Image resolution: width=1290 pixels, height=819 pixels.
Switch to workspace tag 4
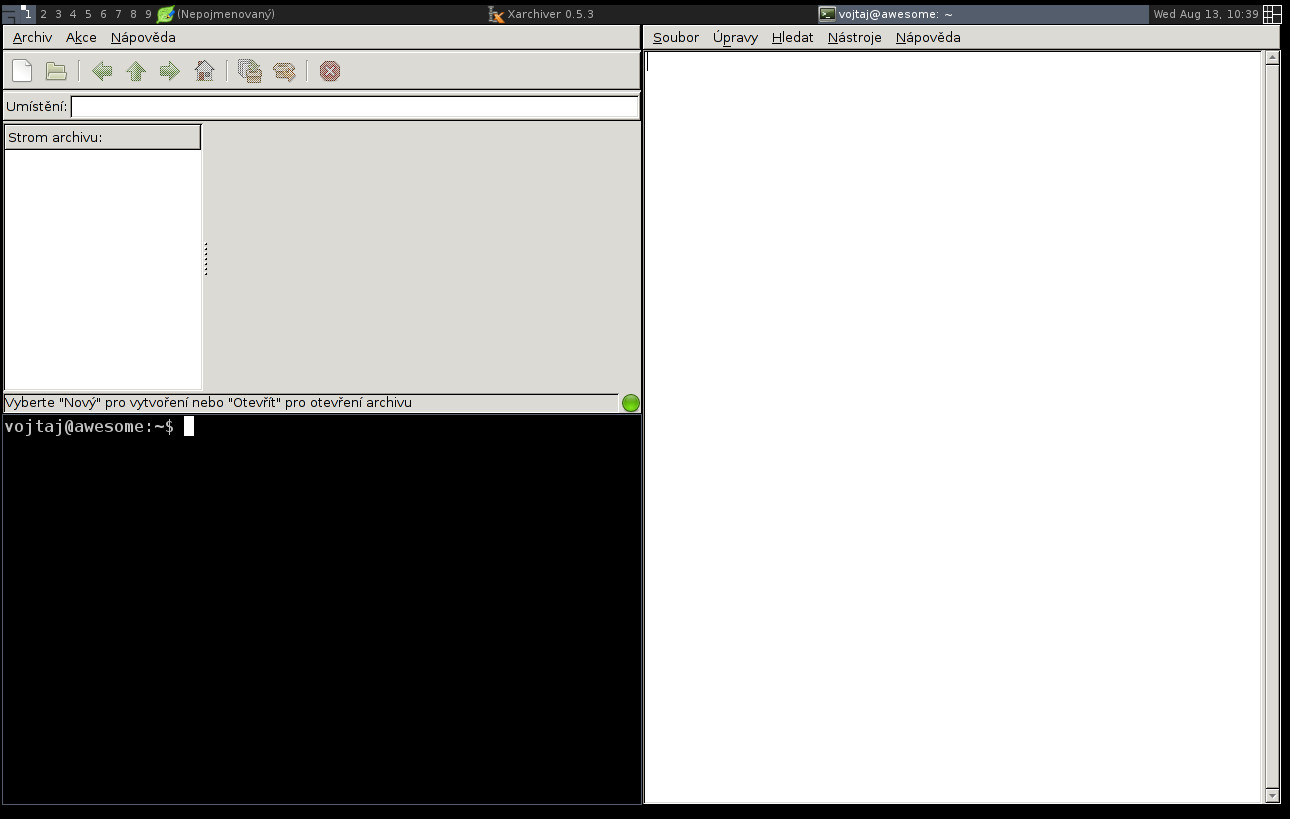(x=73, y=14)
